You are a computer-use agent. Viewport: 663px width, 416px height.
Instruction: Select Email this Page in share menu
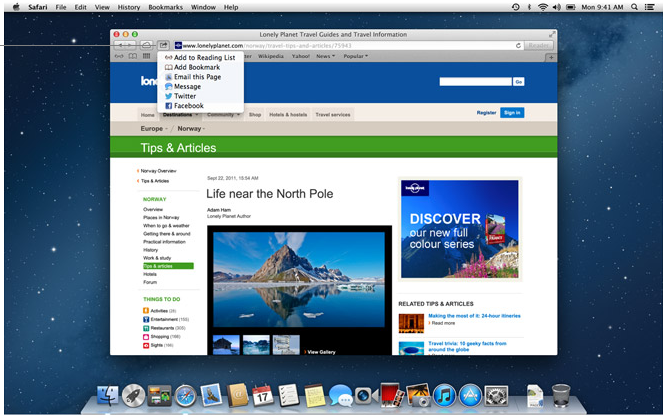pos(200,77)
